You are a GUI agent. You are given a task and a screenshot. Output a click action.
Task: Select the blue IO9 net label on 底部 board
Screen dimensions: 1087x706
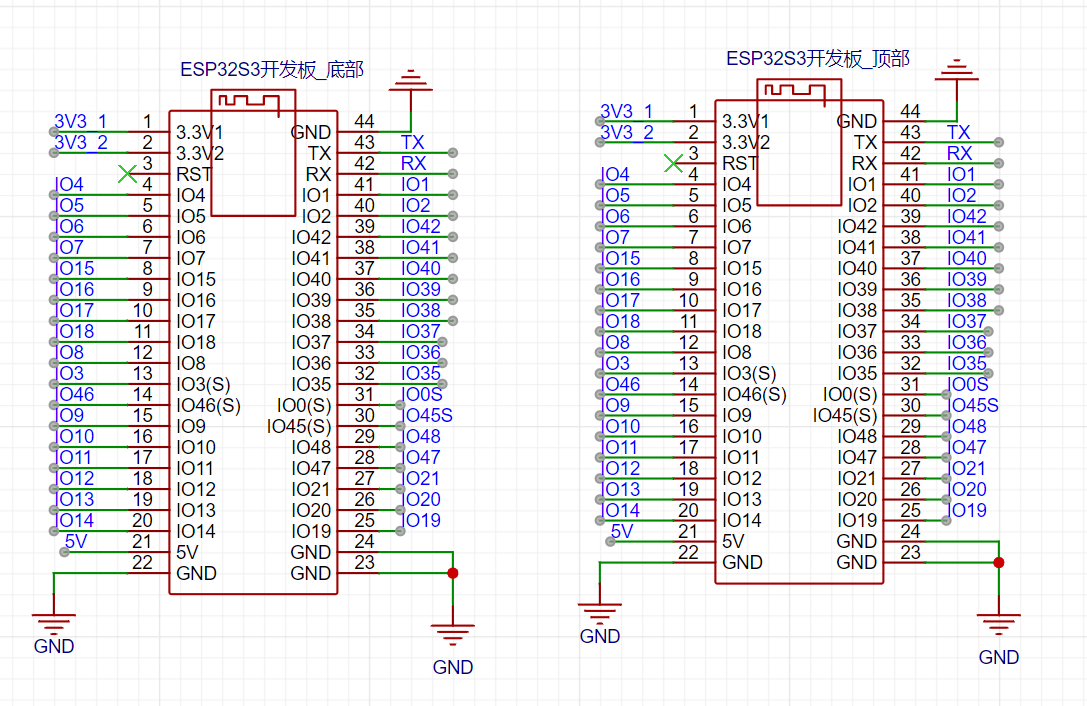(70, 415)
